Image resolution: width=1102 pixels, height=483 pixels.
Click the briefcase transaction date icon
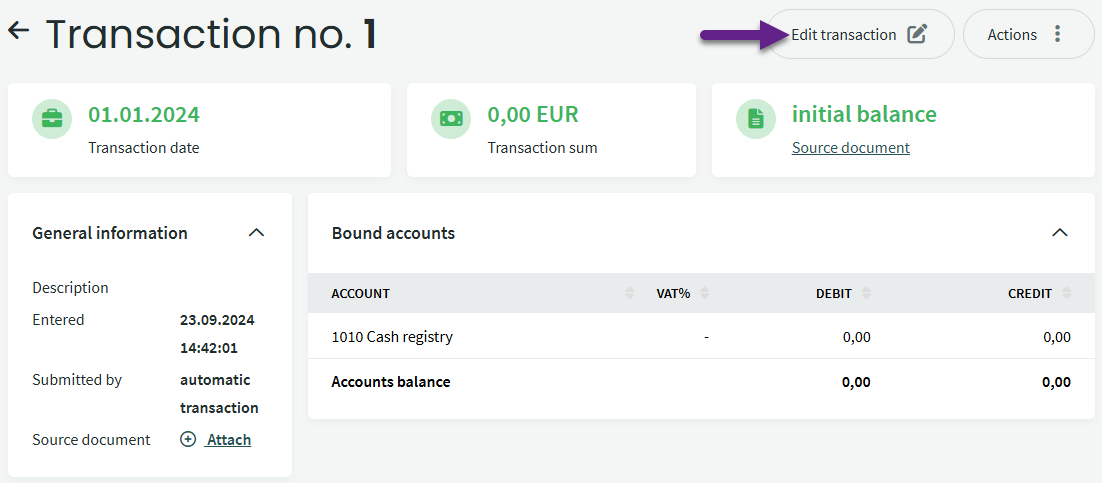click(52, 119)
